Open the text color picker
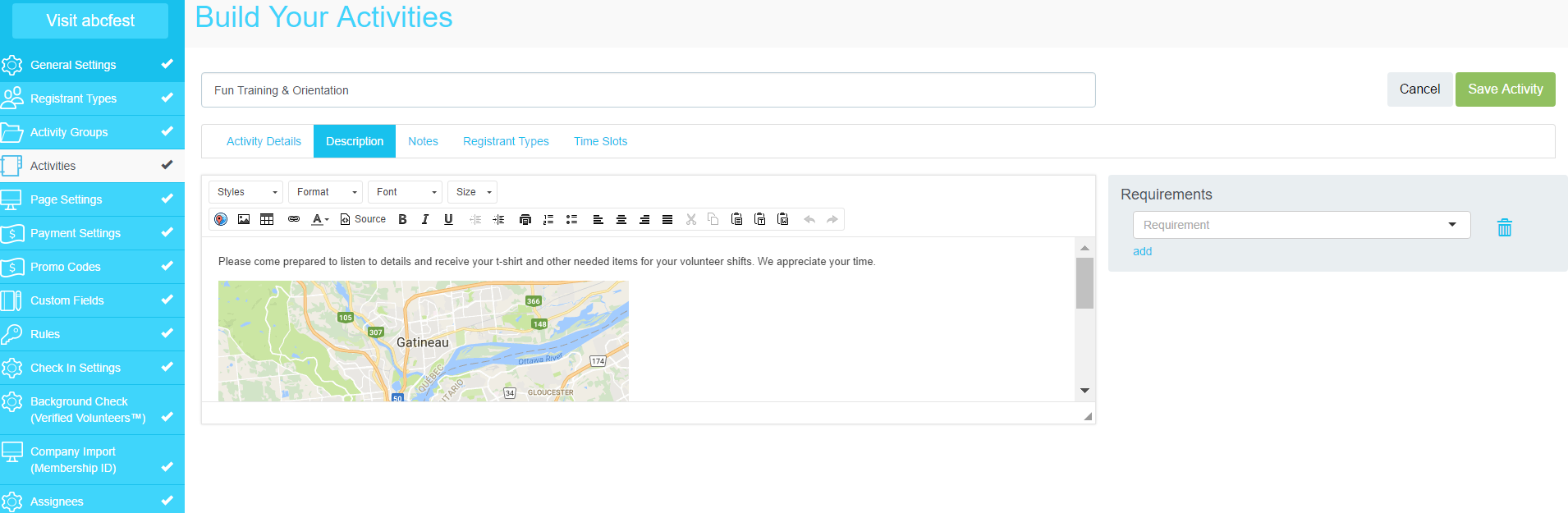 coord(319,219)
